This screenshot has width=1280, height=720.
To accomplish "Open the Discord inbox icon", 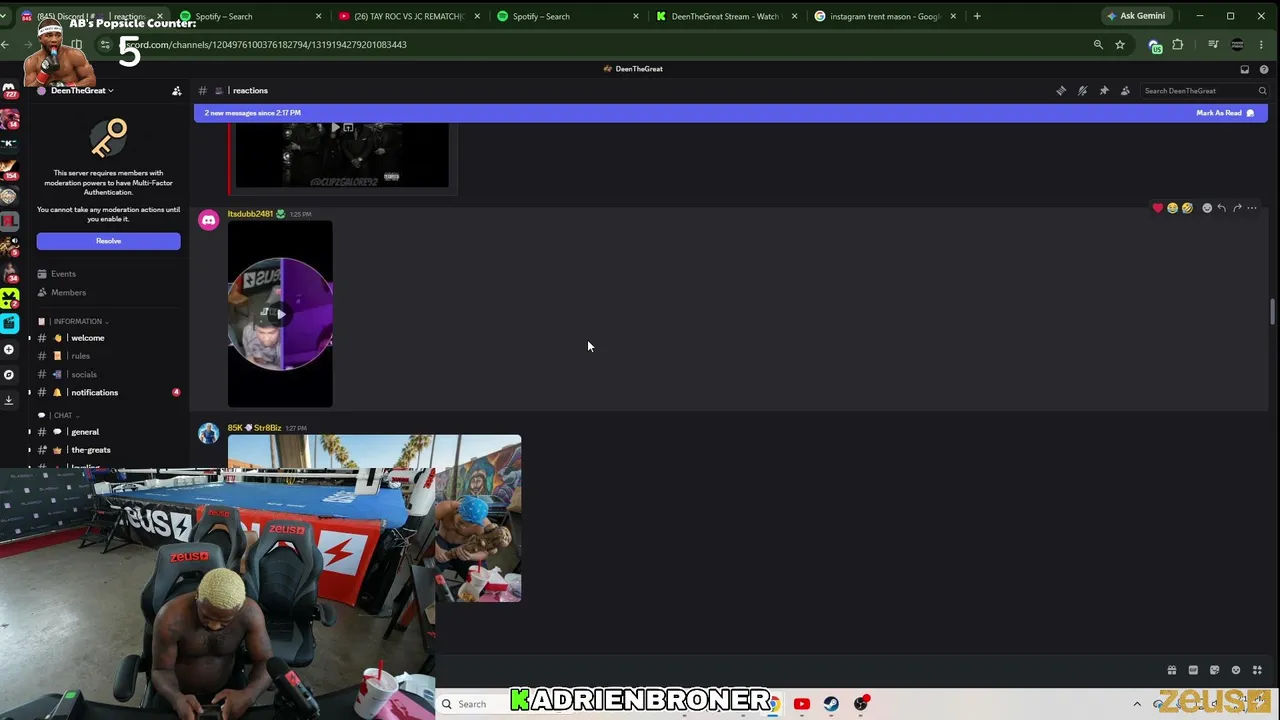I will click(1244, 69).
